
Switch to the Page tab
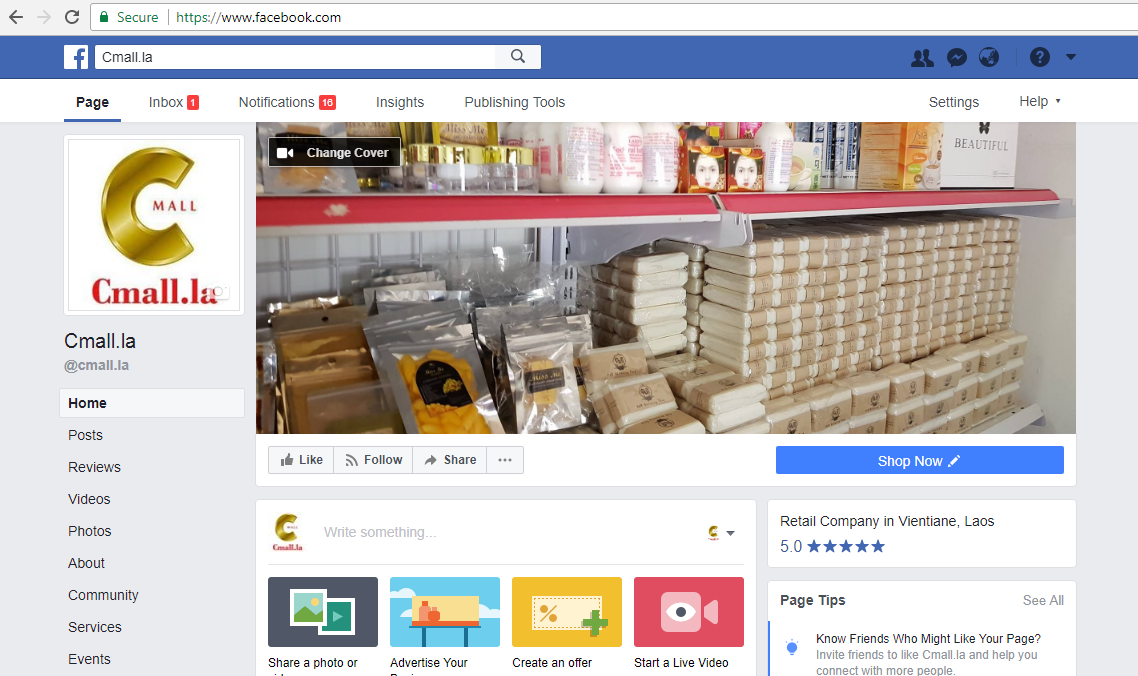[92, 102]
